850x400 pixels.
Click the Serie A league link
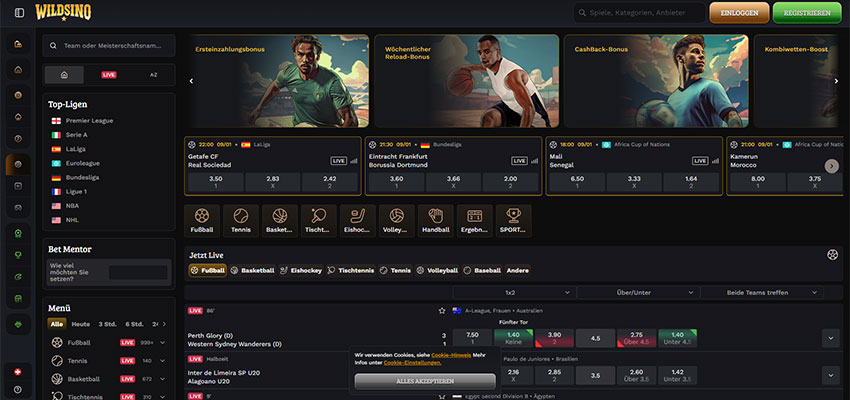click(x=76, y=134)
